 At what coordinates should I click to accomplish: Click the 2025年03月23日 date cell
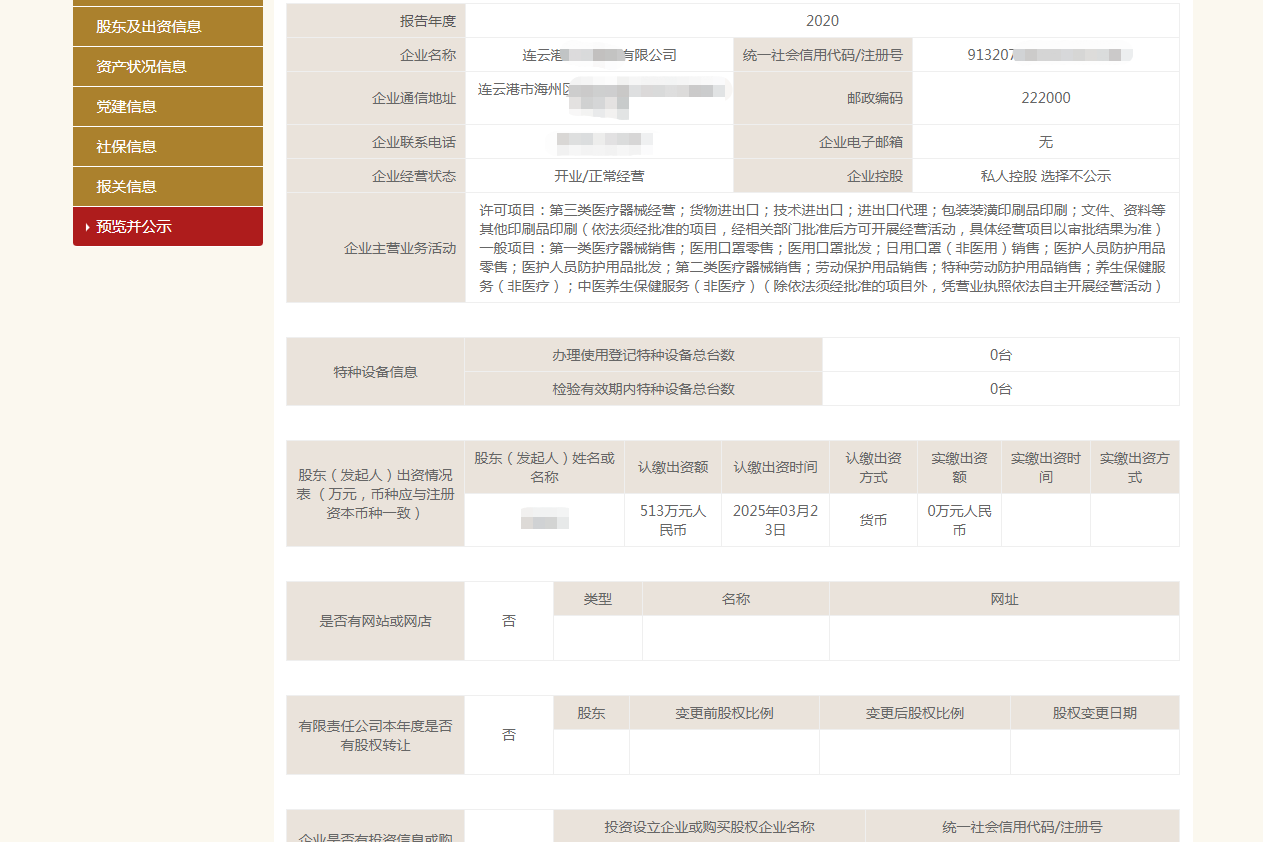tap(775, 520)
